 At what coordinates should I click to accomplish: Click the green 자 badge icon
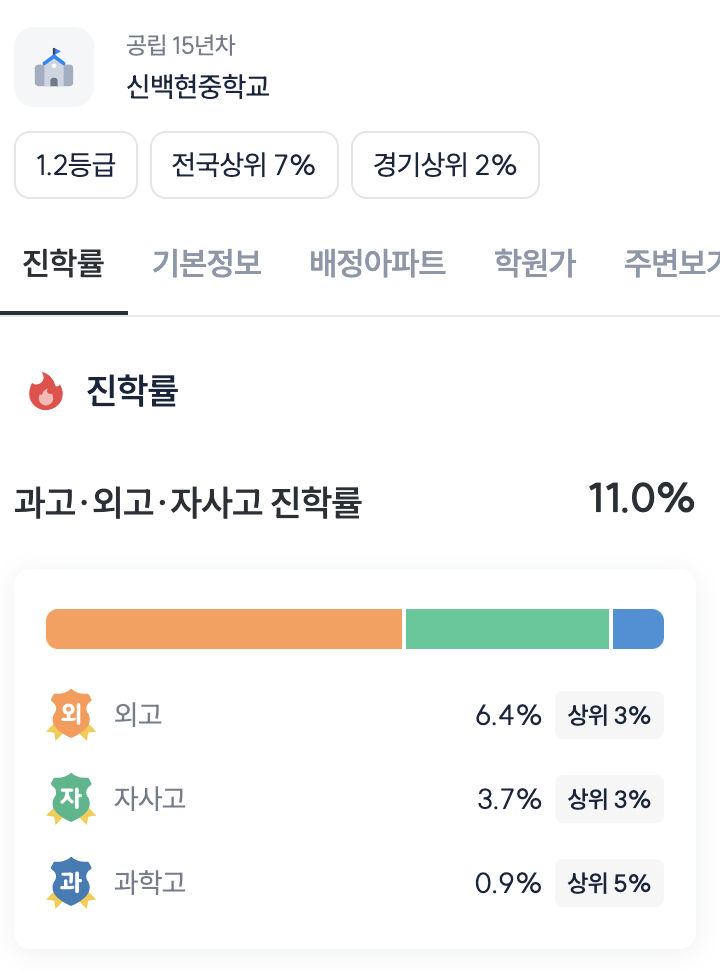(x=71, y=799)
